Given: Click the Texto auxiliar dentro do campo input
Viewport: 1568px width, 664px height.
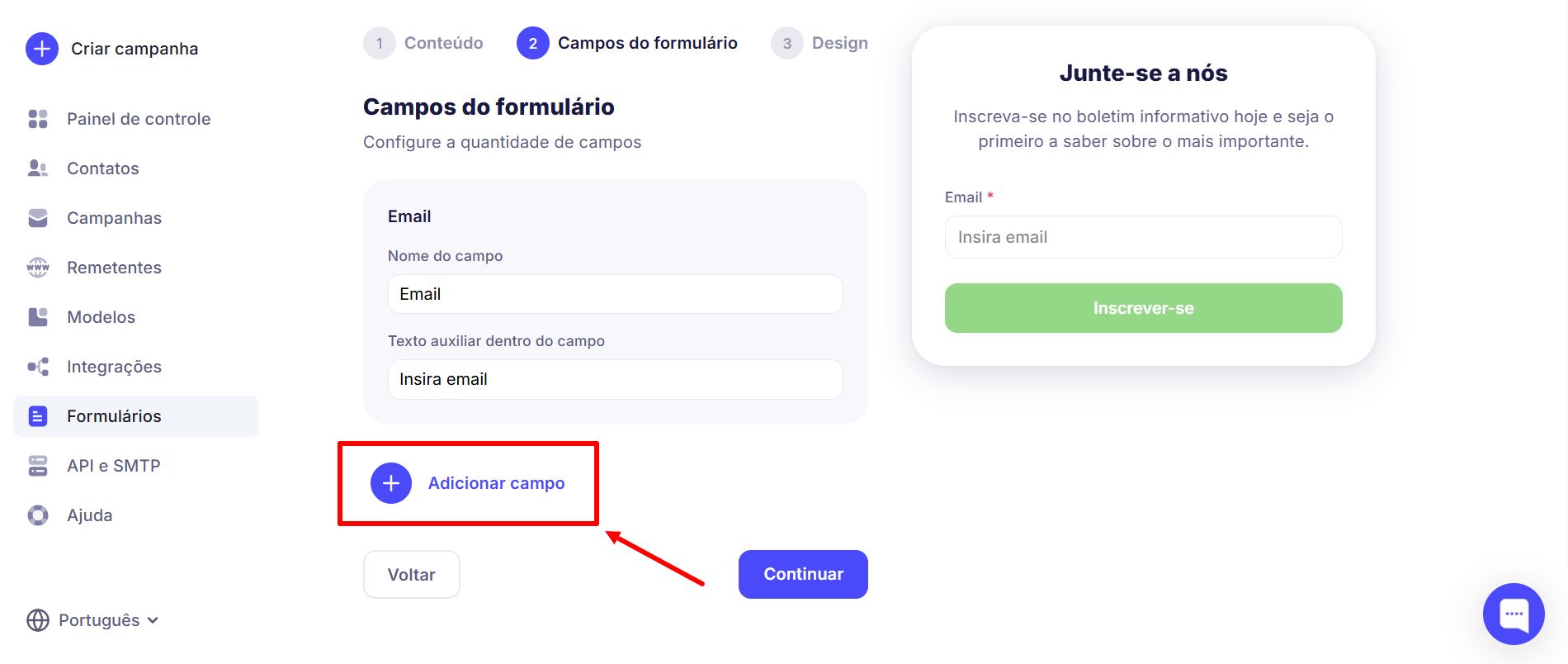Looking at the screenshot, I should 615,379.
